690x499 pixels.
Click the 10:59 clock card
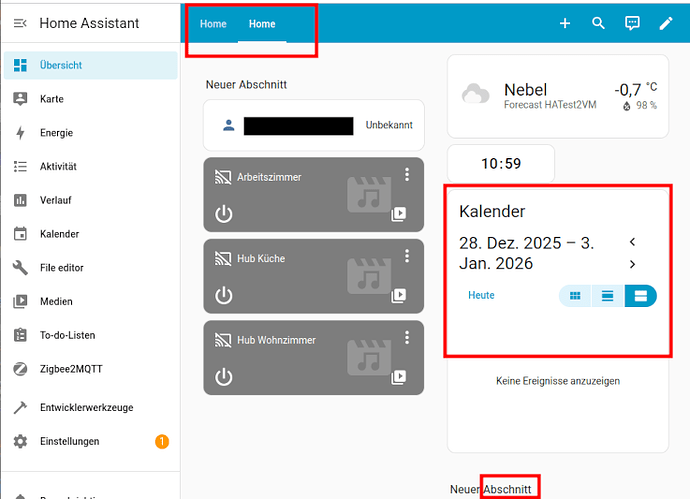click(x=501, y=163)
